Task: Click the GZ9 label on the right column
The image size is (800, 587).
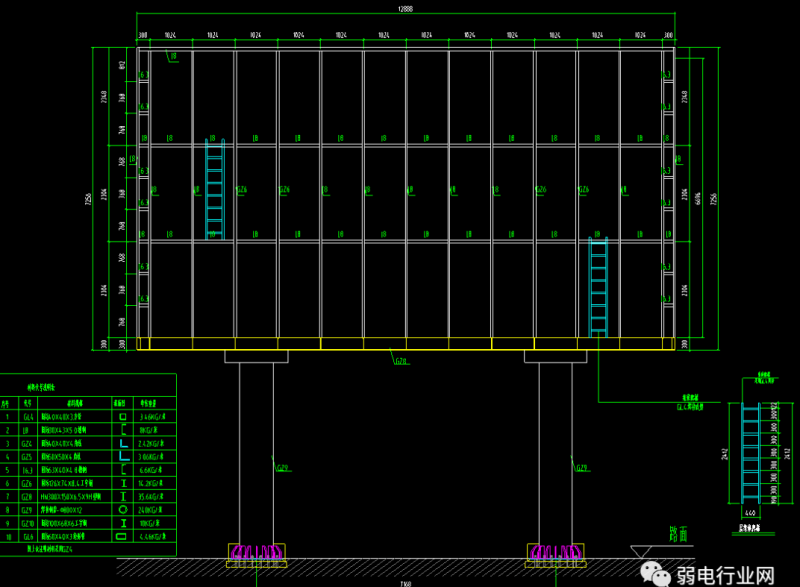Action: pyautogui.click(x=580, y=466)
